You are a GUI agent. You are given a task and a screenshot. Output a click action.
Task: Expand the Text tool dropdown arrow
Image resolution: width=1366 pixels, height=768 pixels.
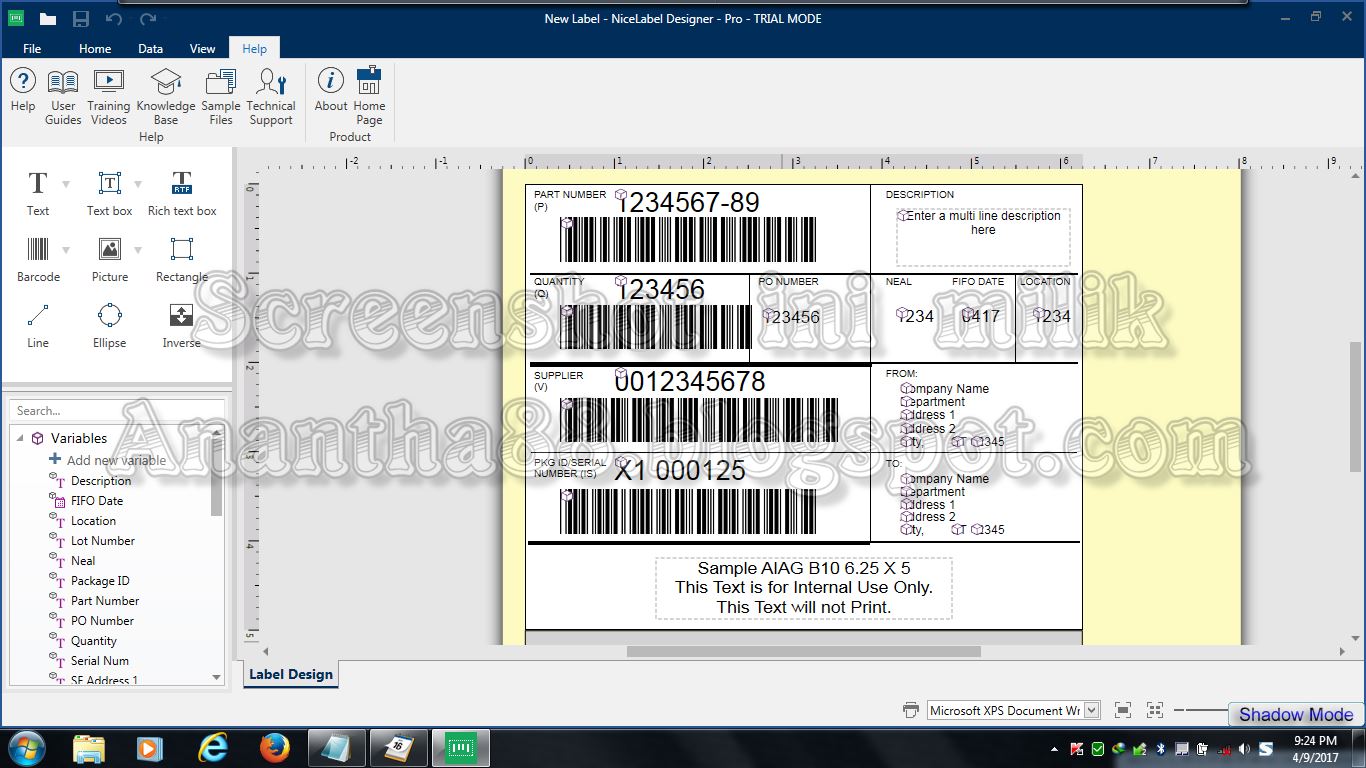(66, 184)
